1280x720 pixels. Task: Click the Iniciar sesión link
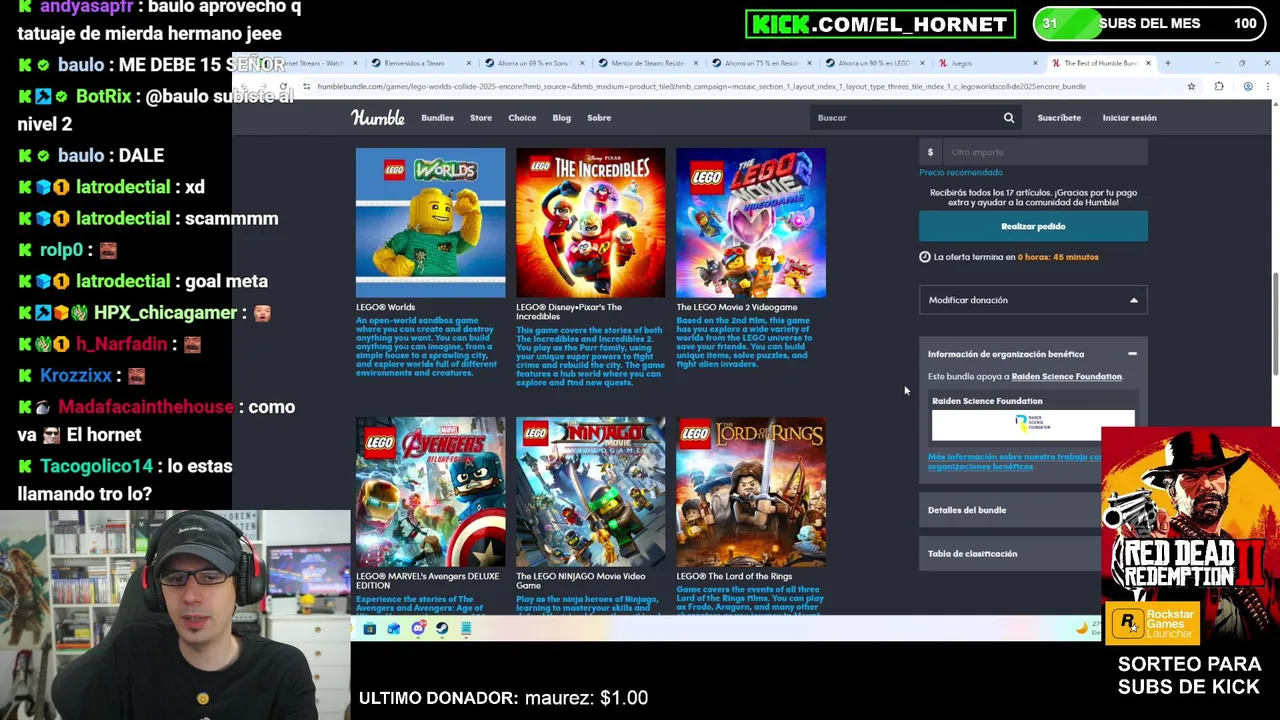point(1129,118)
